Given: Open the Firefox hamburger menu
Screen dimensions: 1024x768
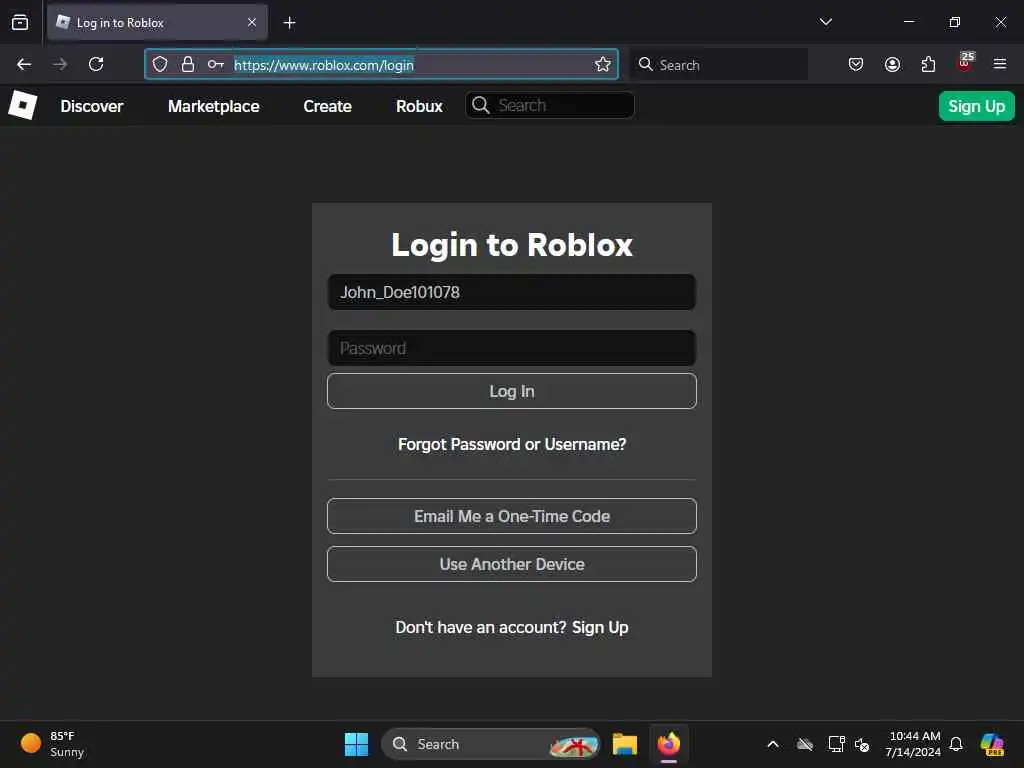Looking at the screenshot, I should pos(1000,64).
